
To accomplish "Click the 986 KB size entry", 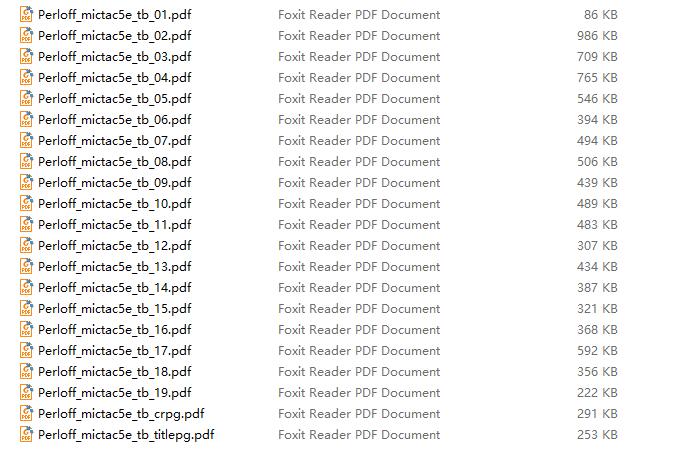I will tap(597, 36).
